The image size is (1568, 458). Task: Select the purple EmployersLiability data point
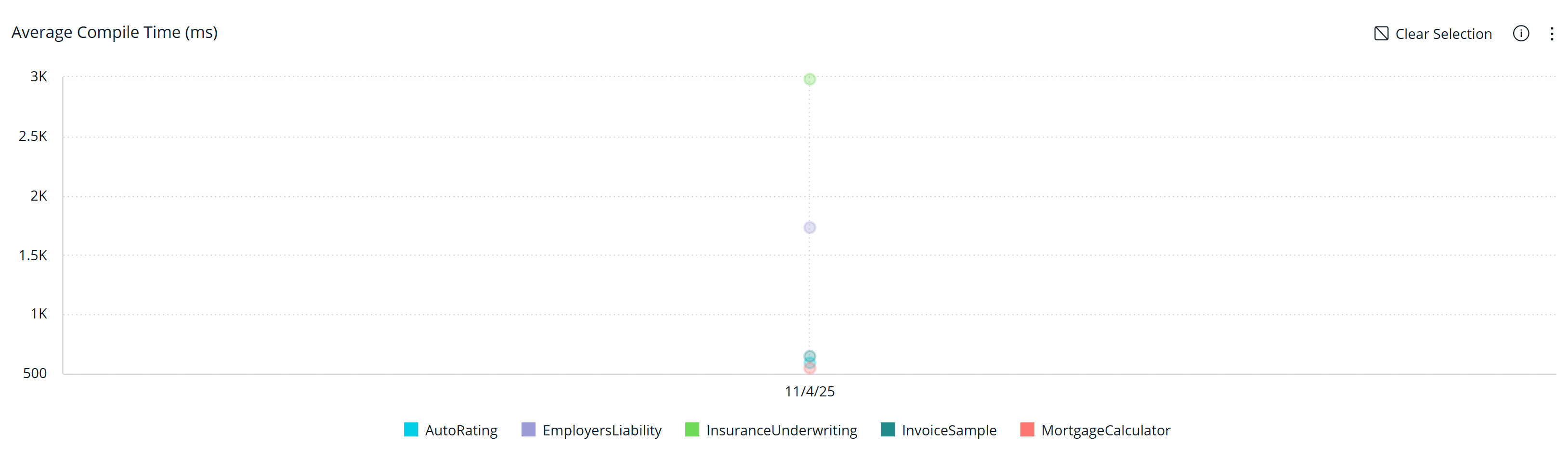tap(810, 228)
